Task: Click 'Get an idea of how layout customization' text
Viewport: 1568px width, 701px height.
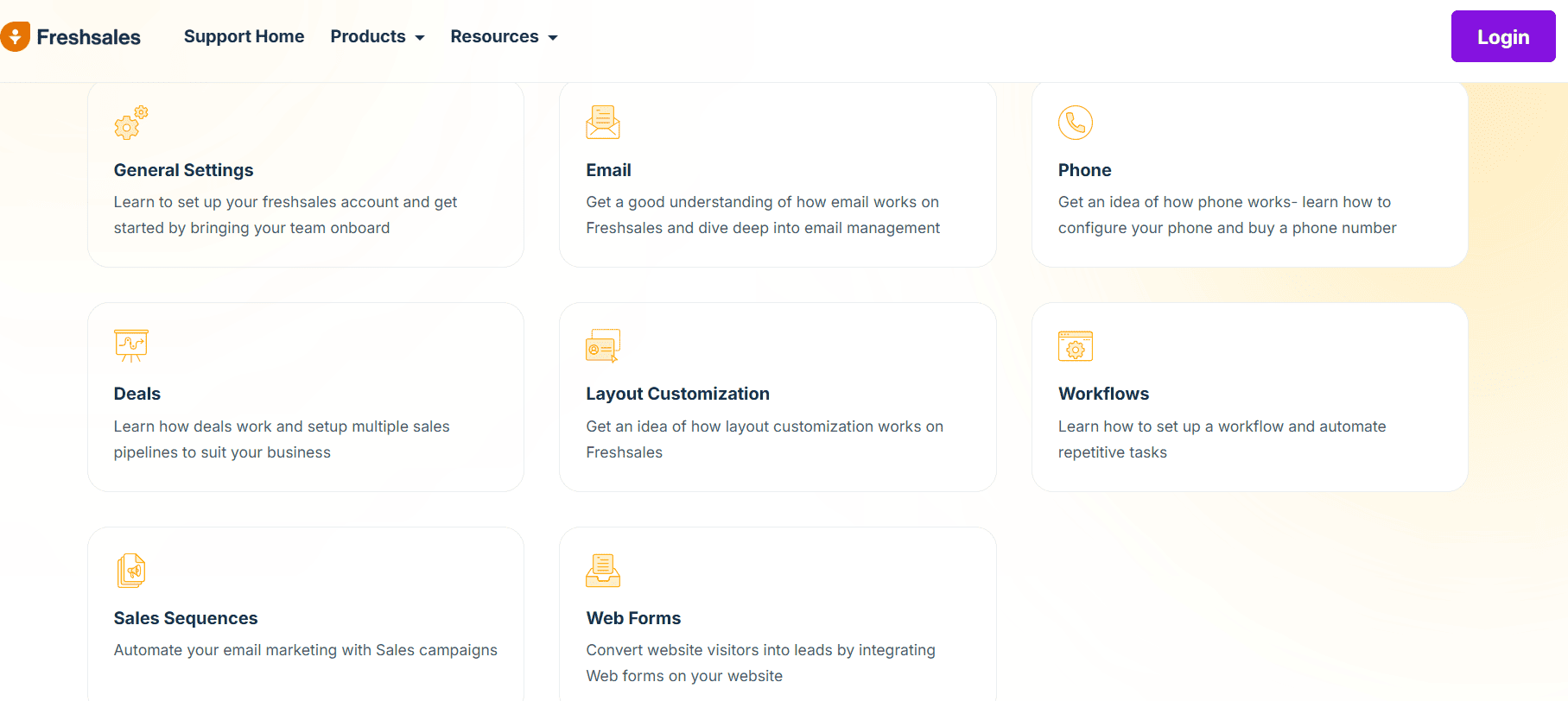Action: point(765,439)
